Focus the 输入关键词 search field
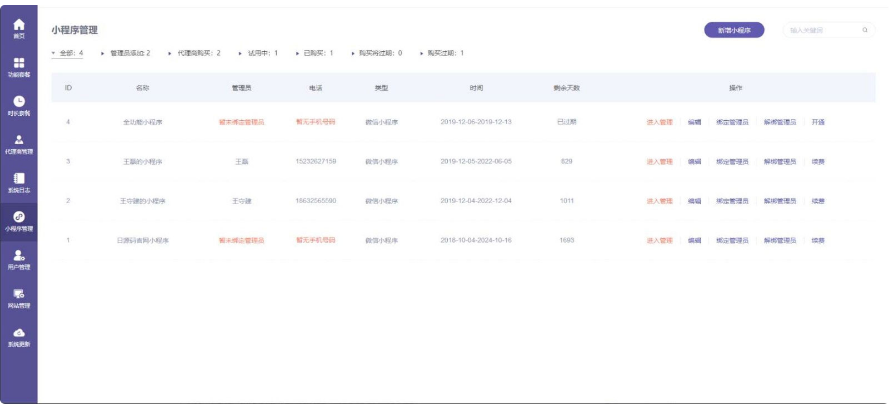892x405 pixels. [x=820, y=31]
